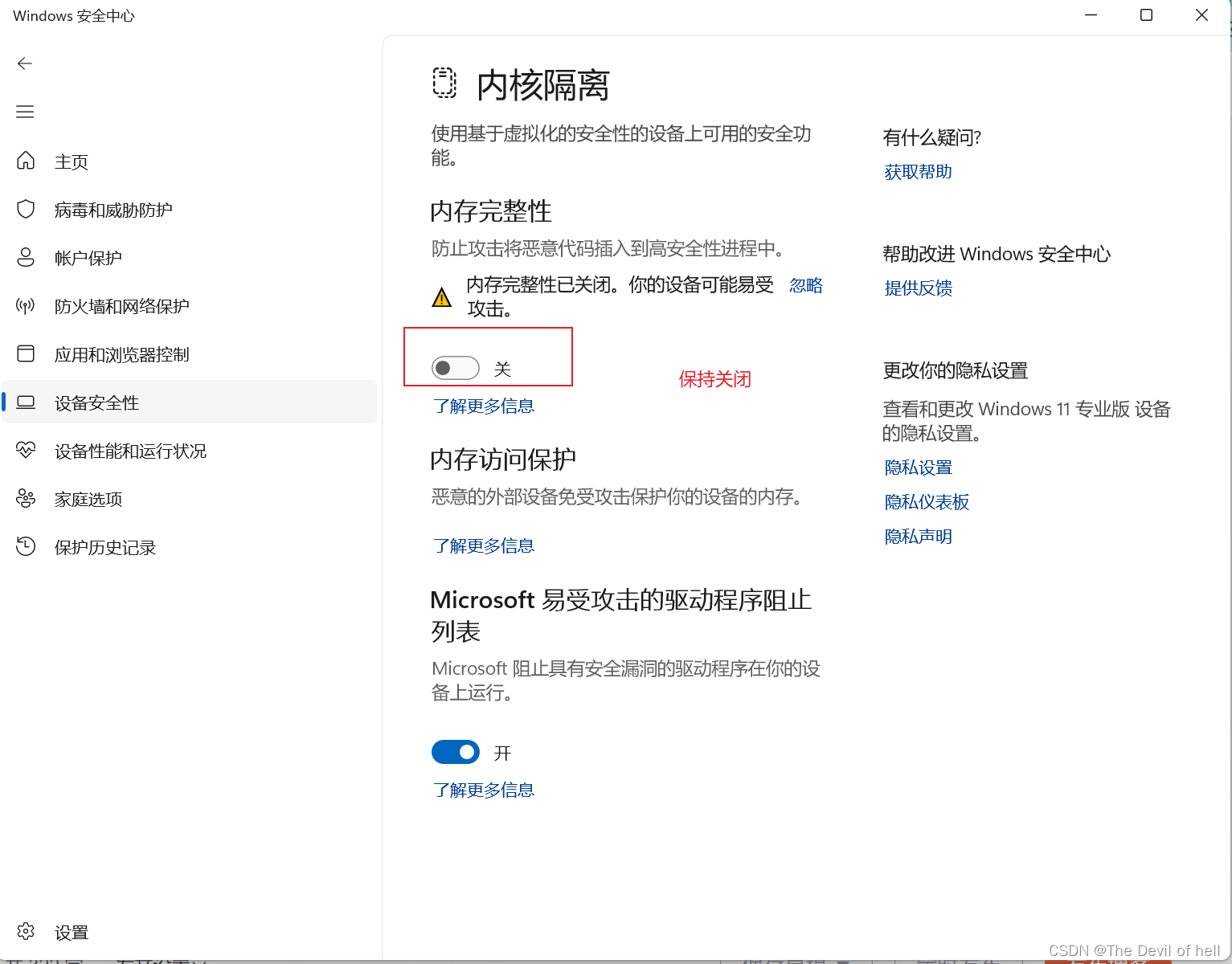Click the home icon in sidebar
The height and width of the screenshot is (964, 1232).
(26, 161)
